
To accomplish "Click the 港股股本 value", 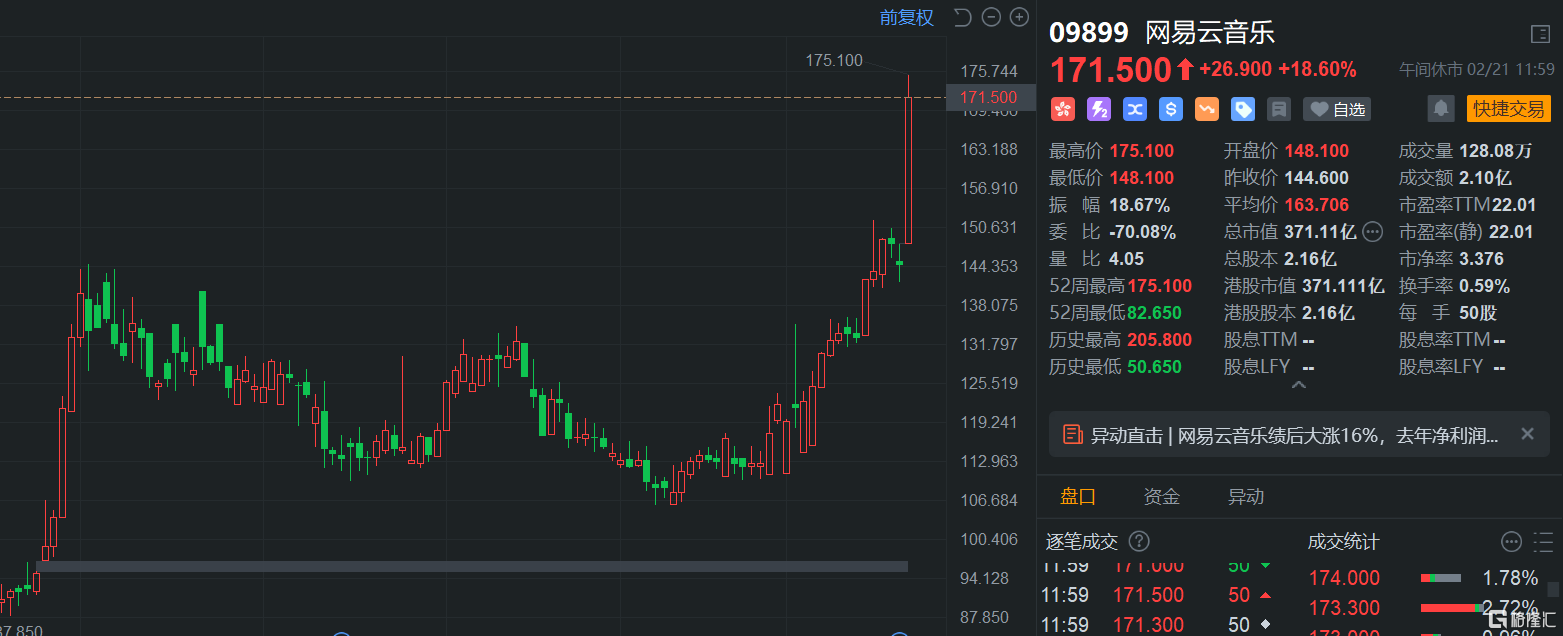I will tap(1329, 313).
